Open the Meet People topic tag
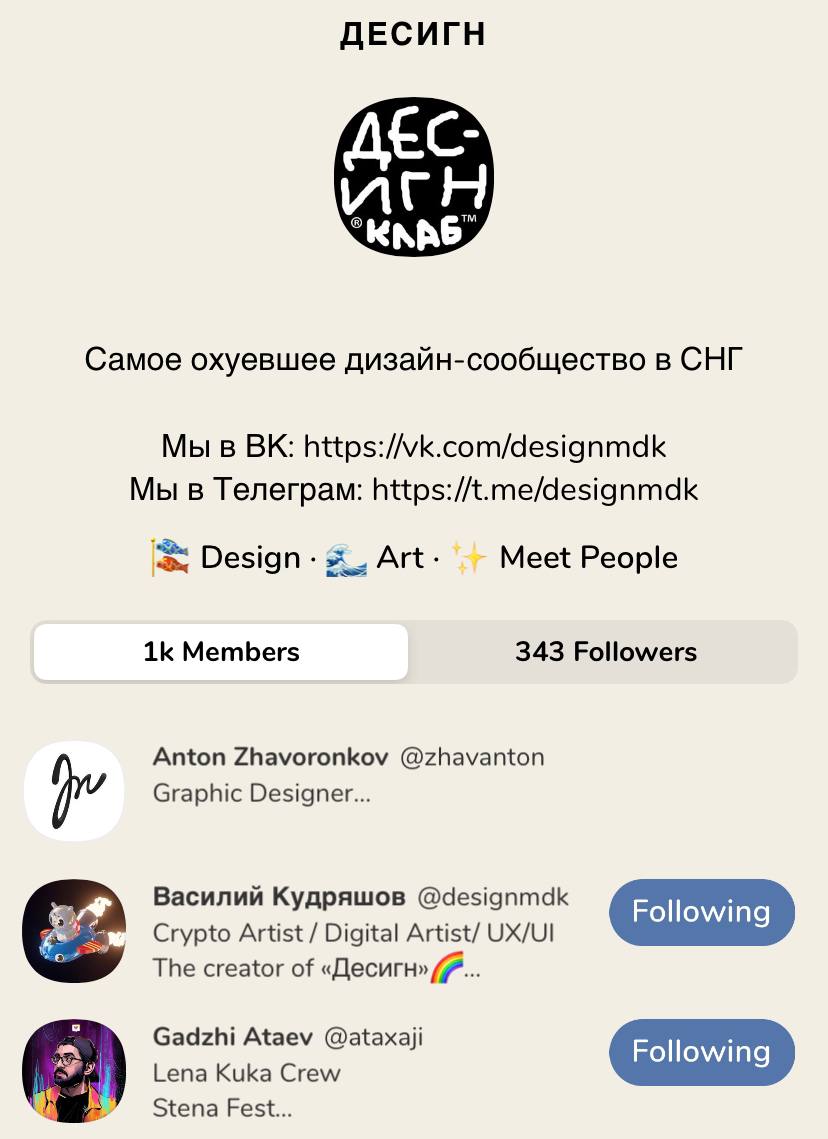Viewport: 828px width, 1139px height. (x=588, y=558)
